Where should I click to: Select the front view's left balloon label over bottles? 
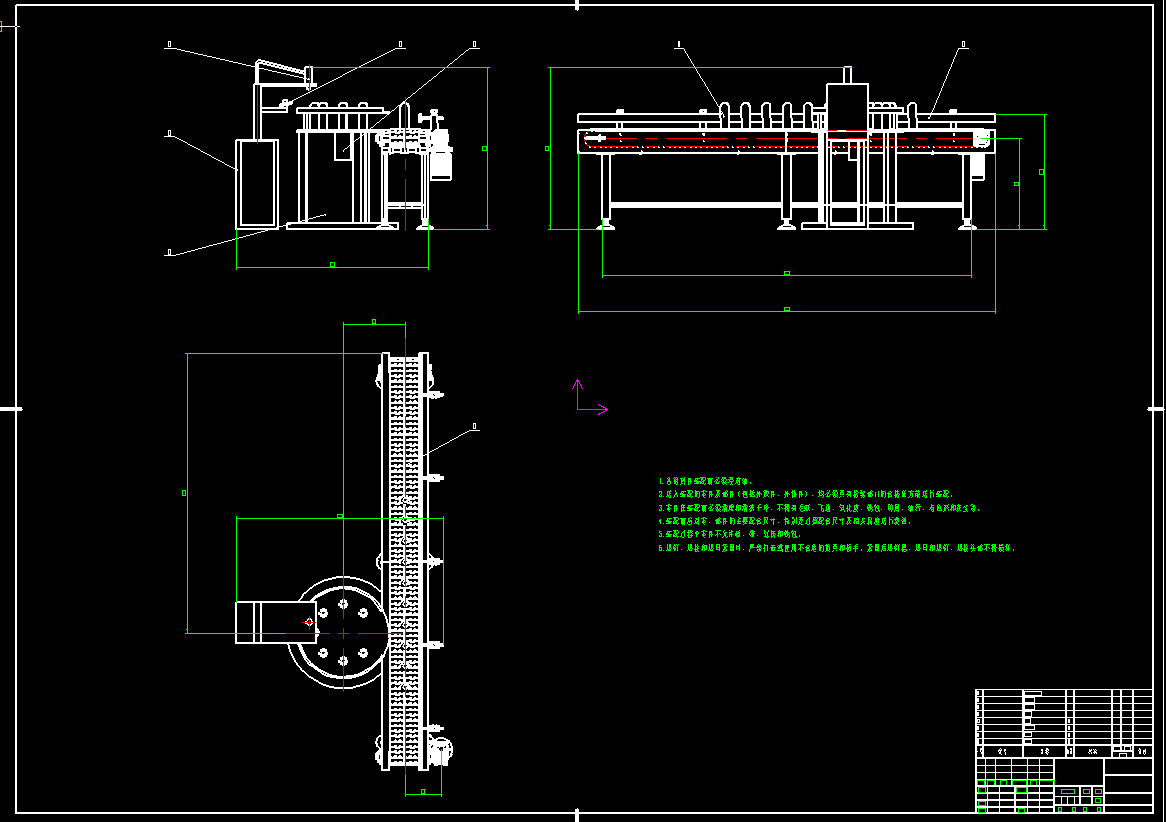pyautogui.click(x=678, y=45)
